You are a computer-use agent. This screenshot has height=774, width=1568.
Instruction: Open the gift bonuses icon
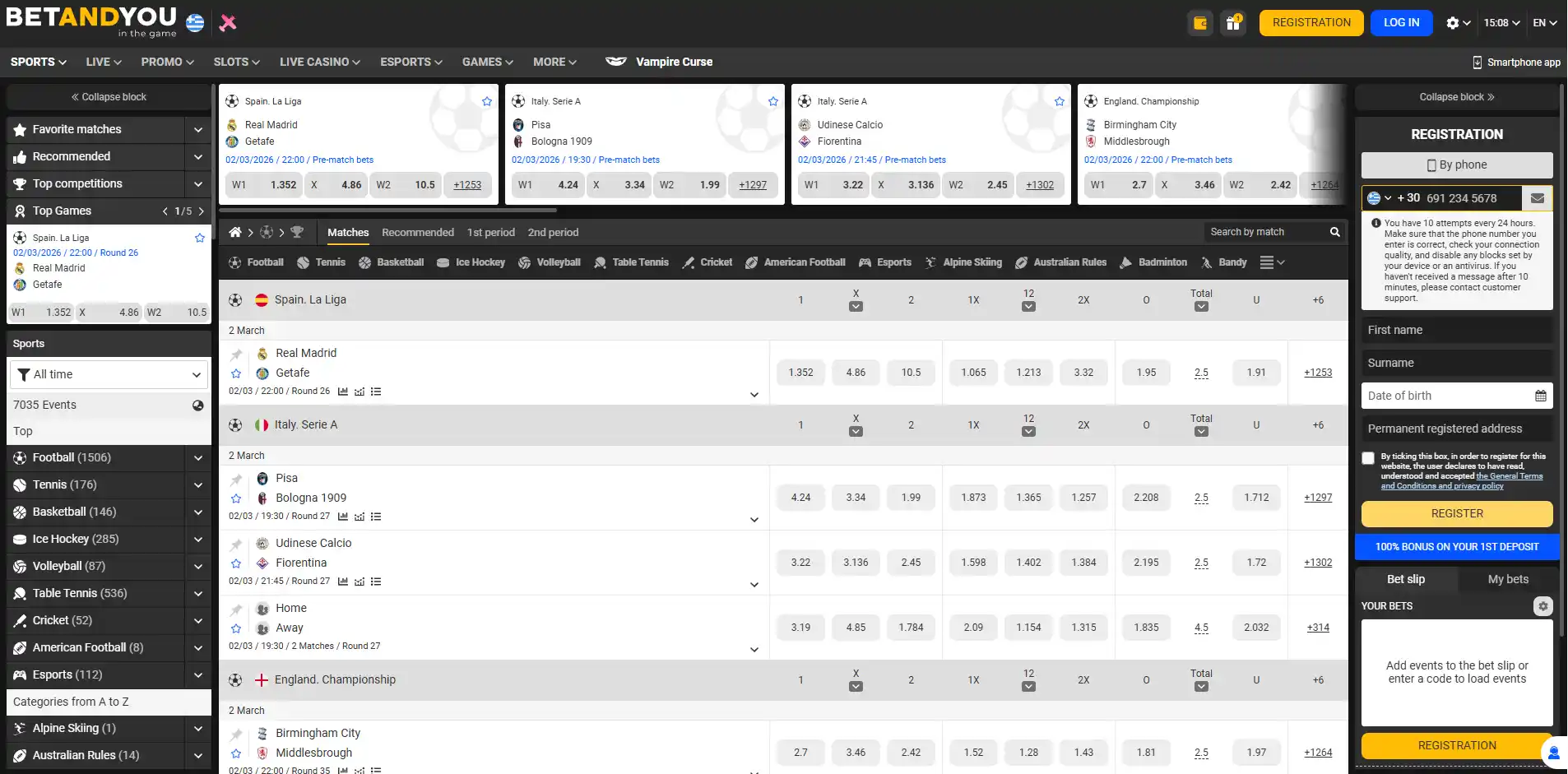(1233, 23)
